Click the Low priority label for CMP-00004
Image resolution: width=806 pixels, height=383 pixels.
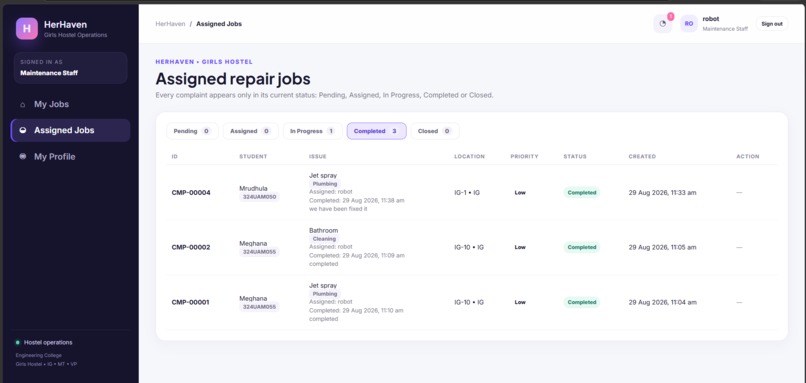520,193
